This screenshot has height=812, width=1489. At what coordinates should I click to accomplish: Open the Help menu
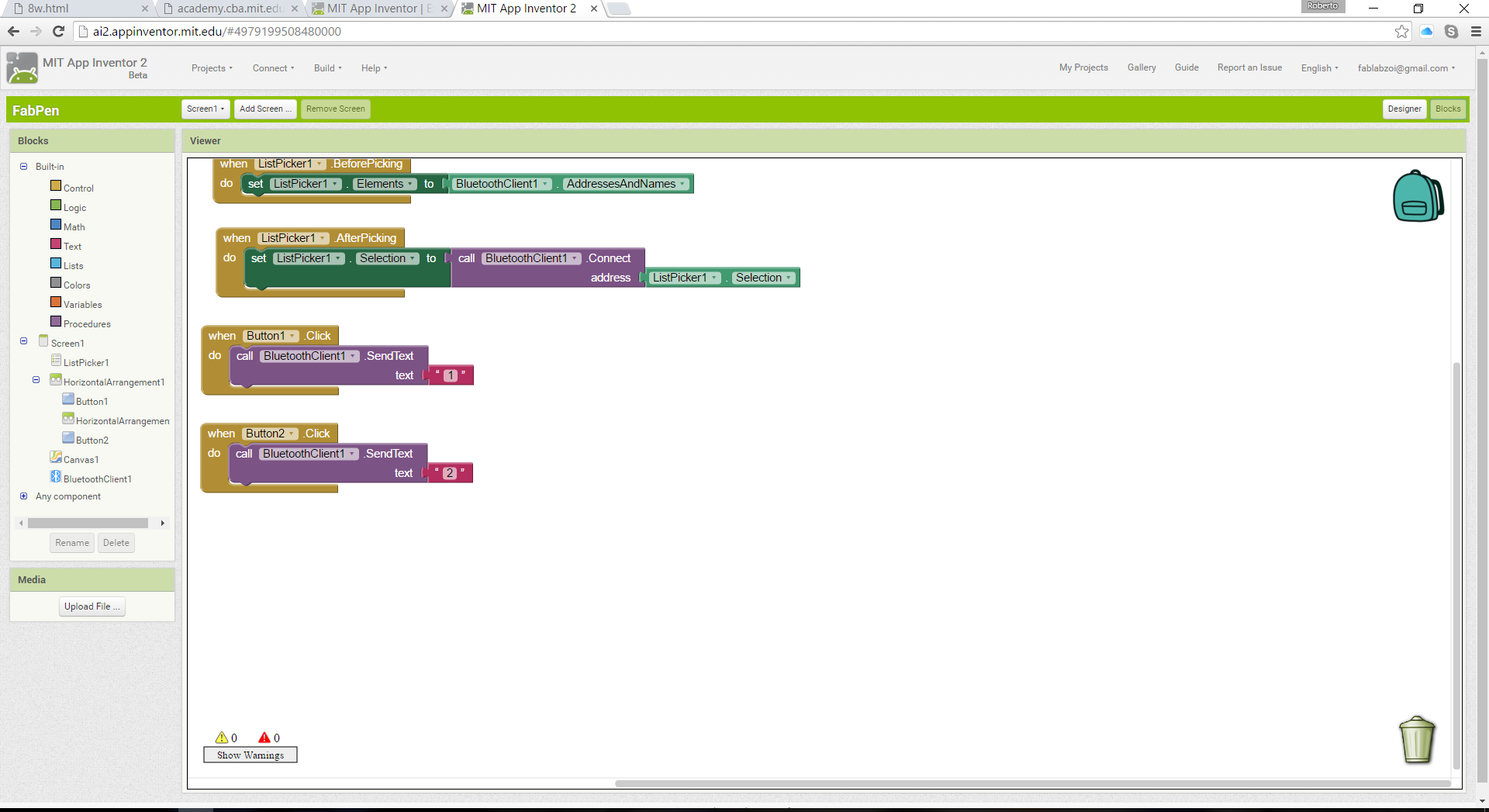374,68
